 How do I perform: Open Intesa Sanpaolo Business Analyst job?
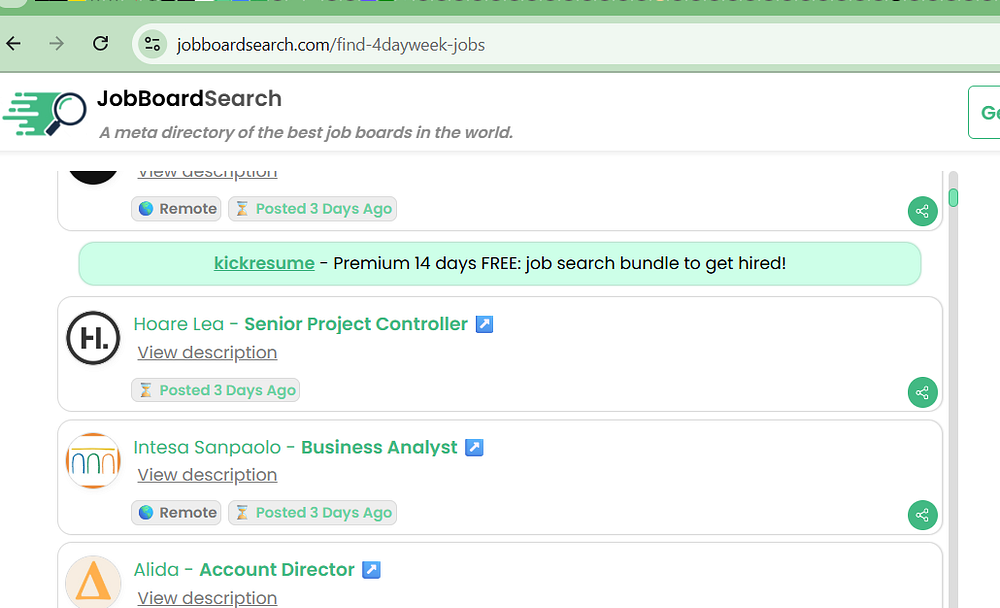(x=295, y=447)
